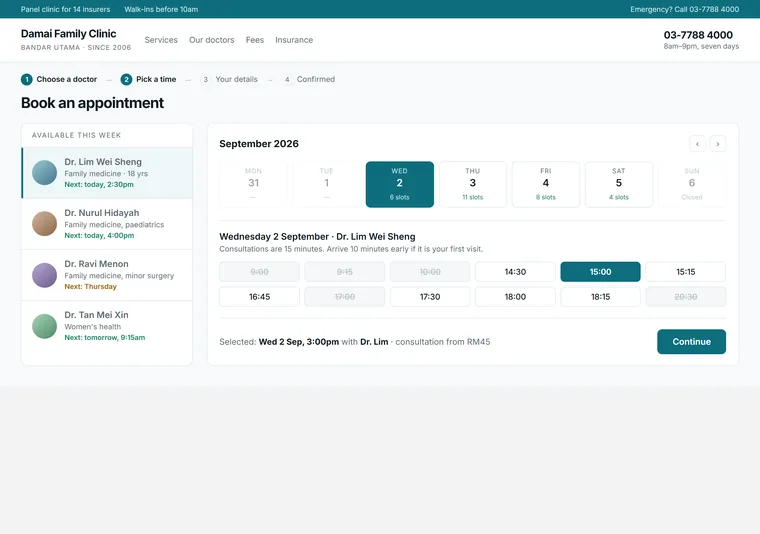Click Emergency call 03-7788 4000 banner

684,9
